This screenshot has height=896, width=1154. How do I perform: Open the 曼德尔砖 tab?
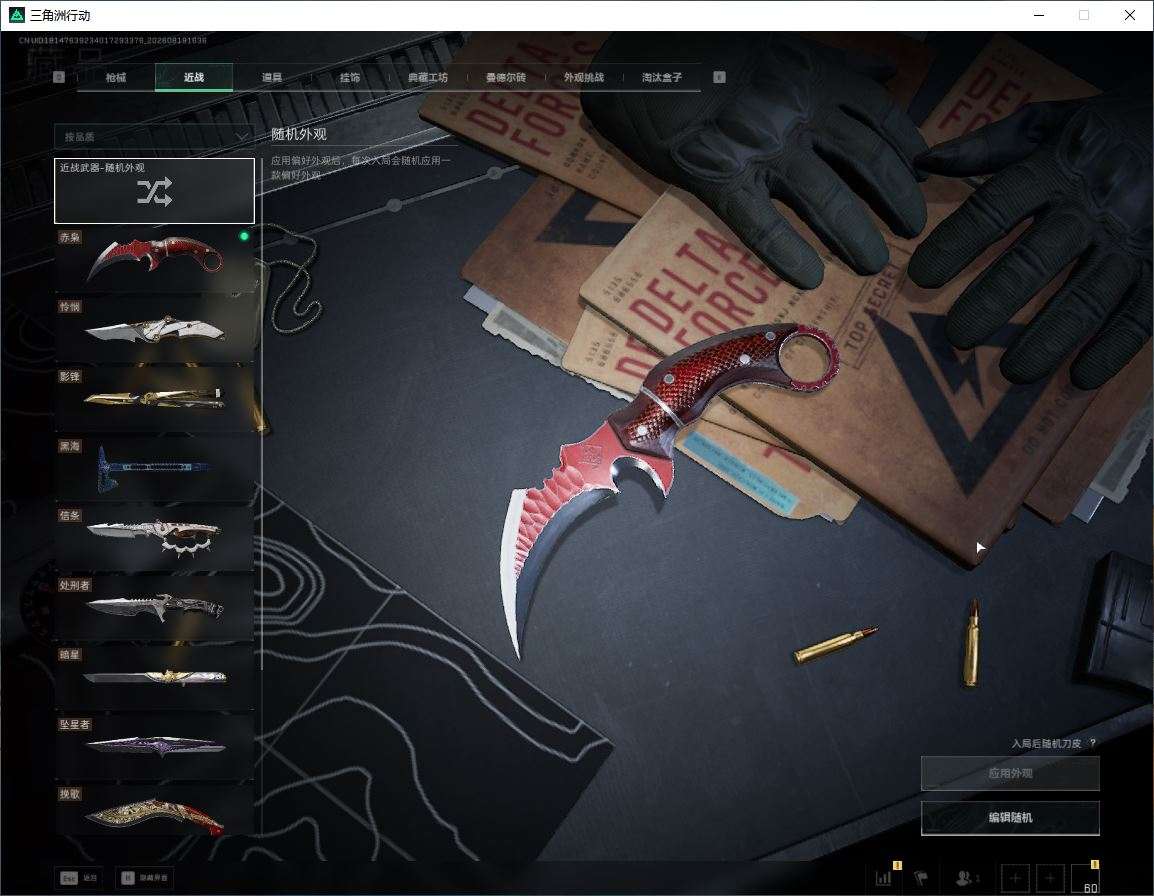(506, 77)
